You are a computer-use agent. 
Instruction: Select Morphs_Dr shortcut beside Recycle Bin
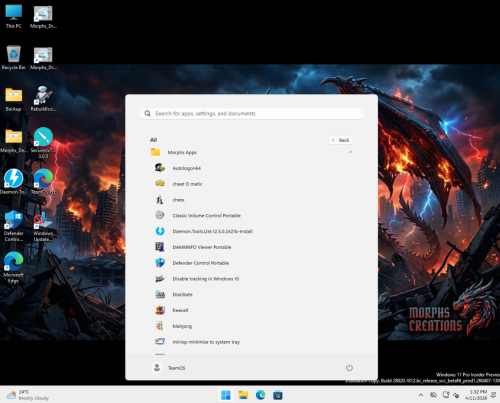pos(43,58)
